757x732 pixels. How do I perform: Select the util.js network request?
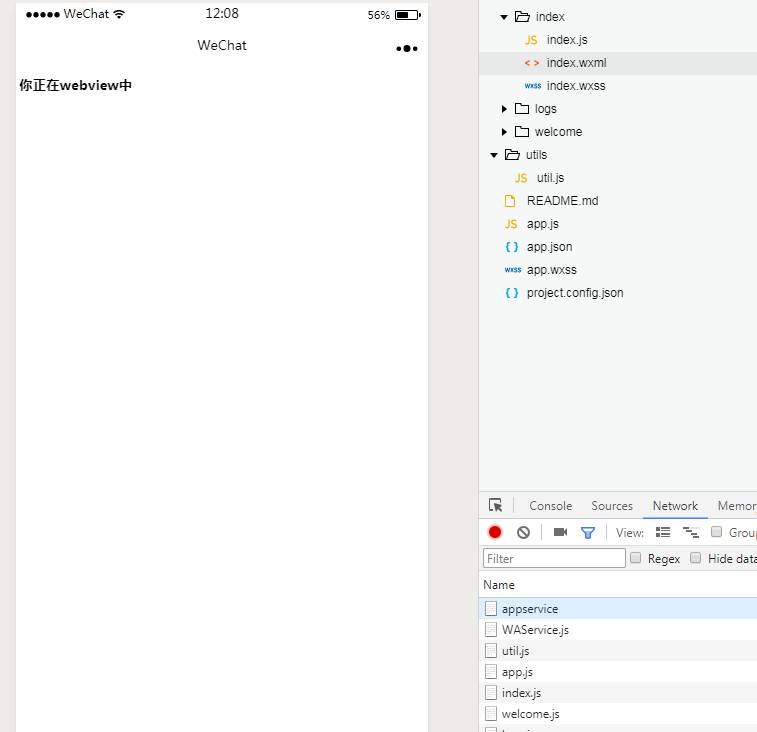pyautogui.click(x=618, y=651)
